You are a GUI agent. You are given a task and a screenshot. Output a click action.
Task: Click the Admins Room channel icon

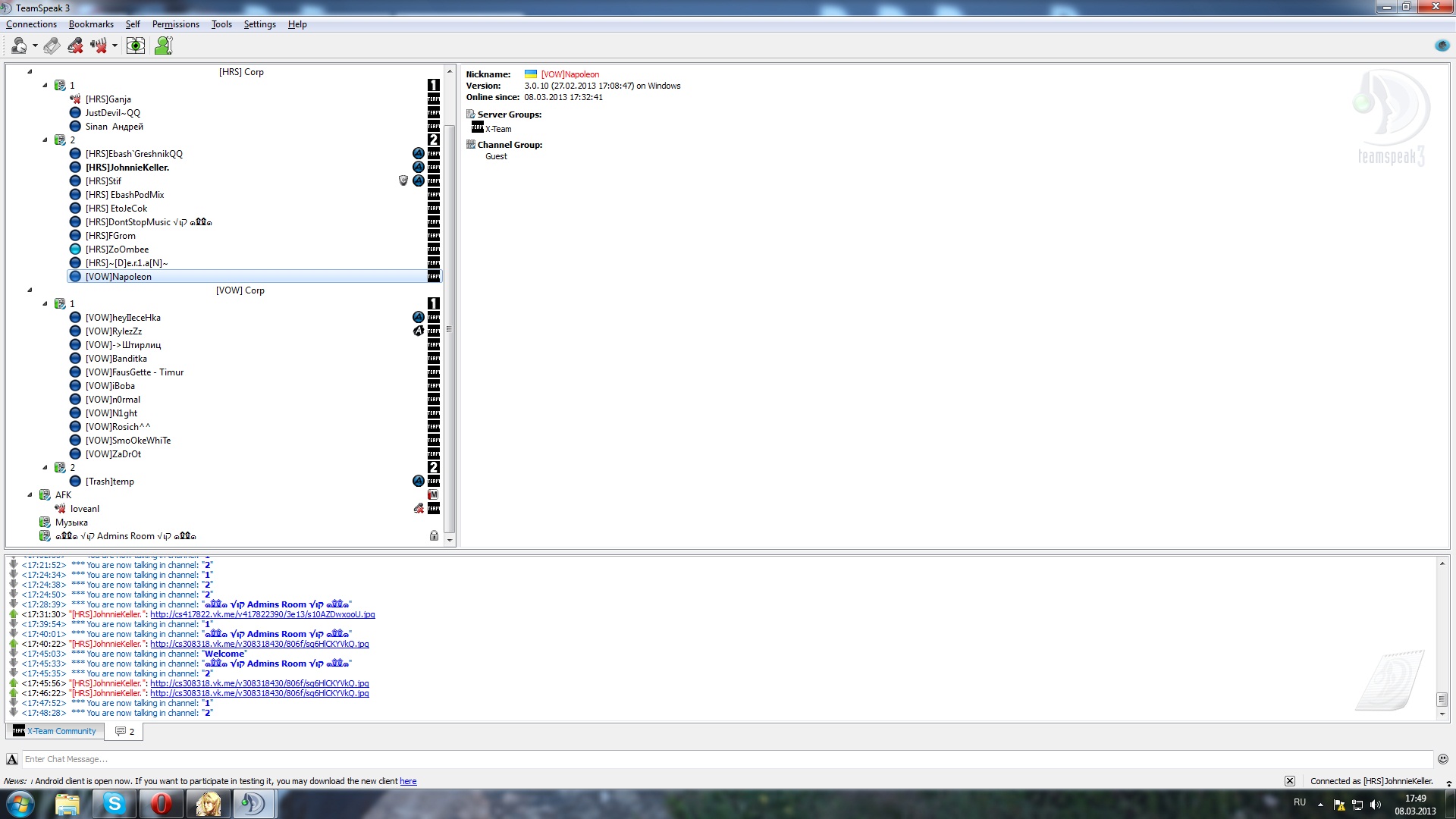coord(45,536)
